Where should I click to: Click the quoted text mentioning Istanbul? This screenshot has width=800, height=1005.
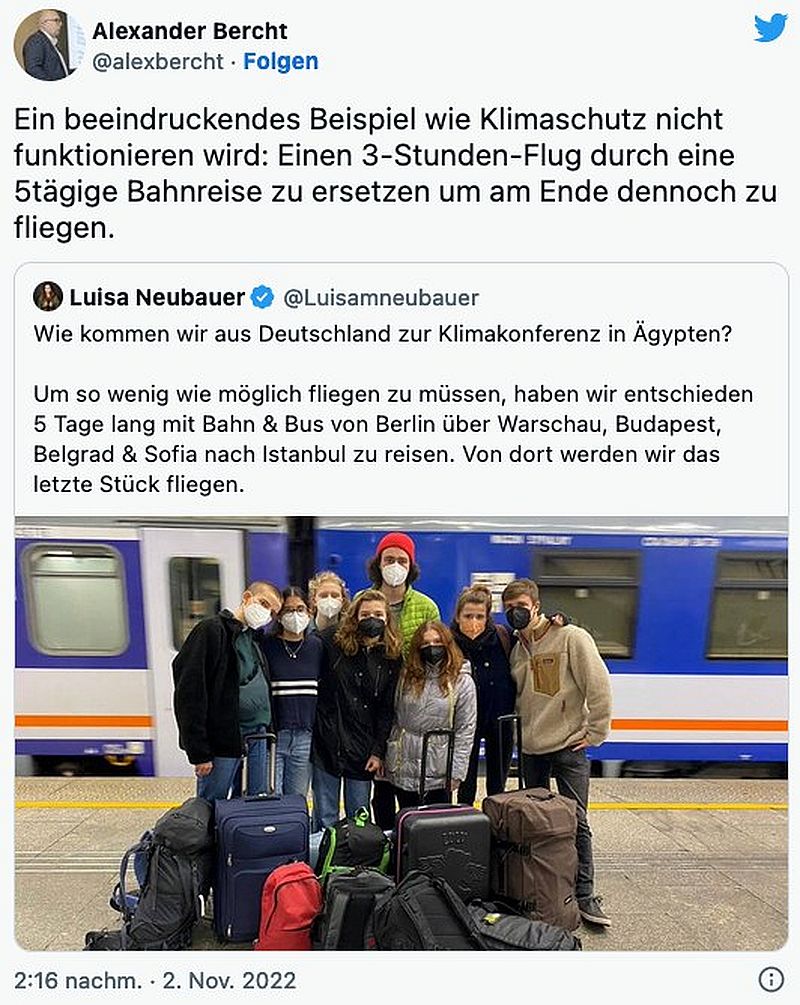393,439
